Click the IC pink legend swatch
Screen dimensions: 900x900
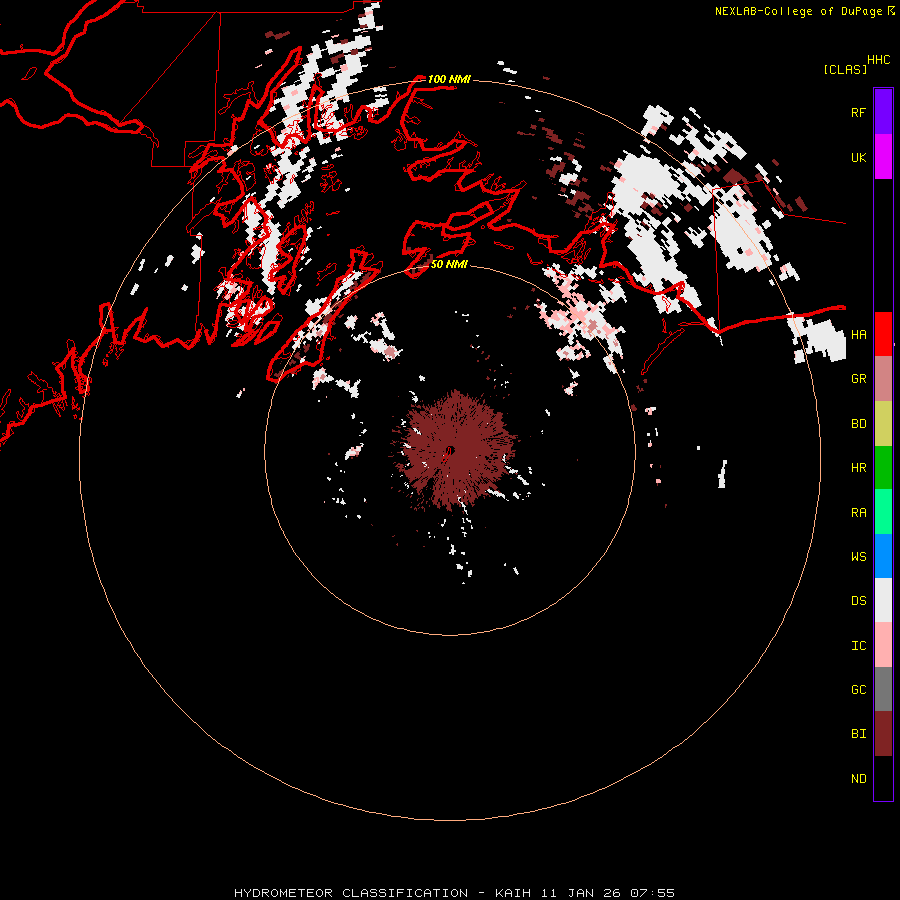(883, 645)
